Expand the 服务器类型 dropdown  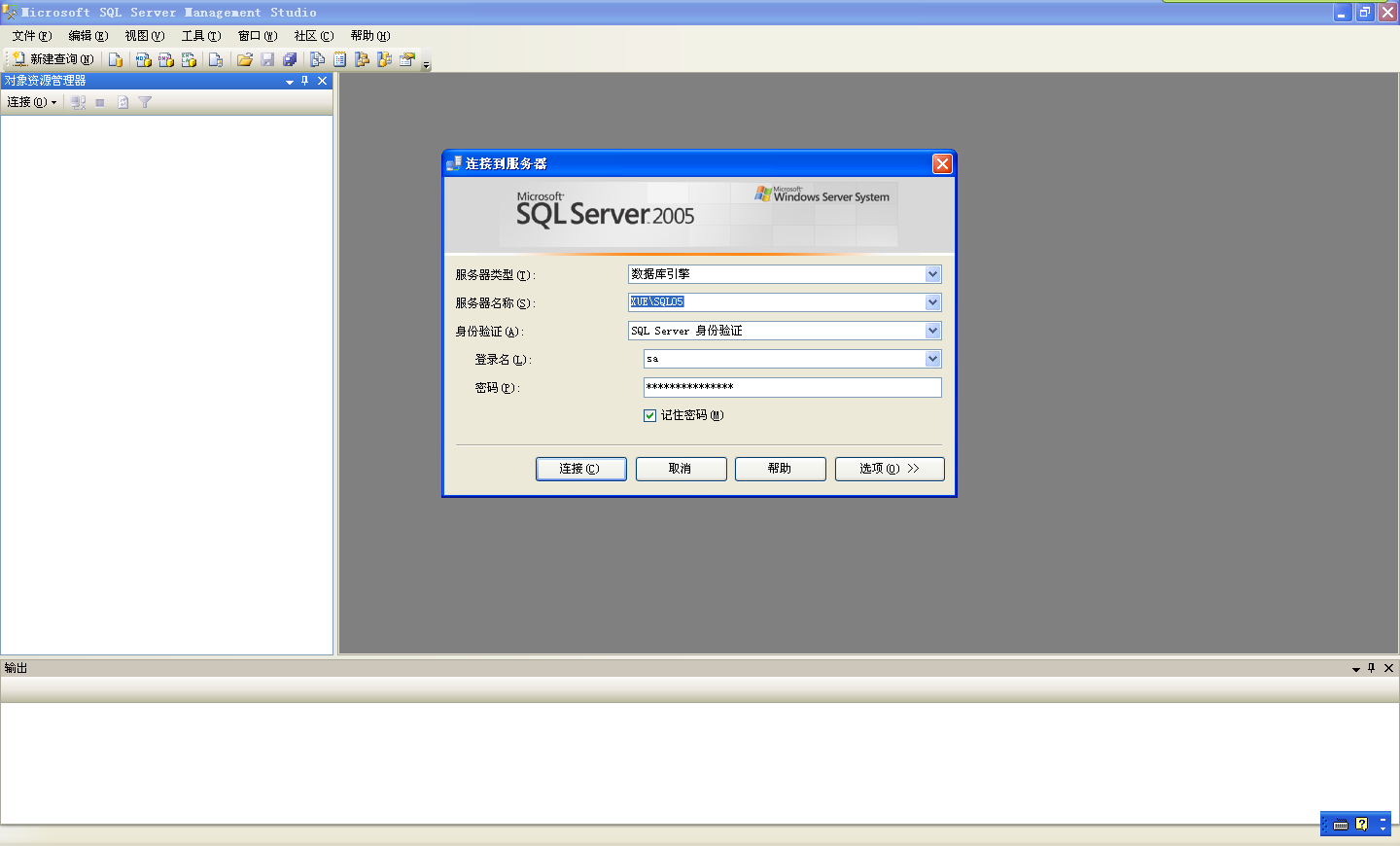click(932, 274)
